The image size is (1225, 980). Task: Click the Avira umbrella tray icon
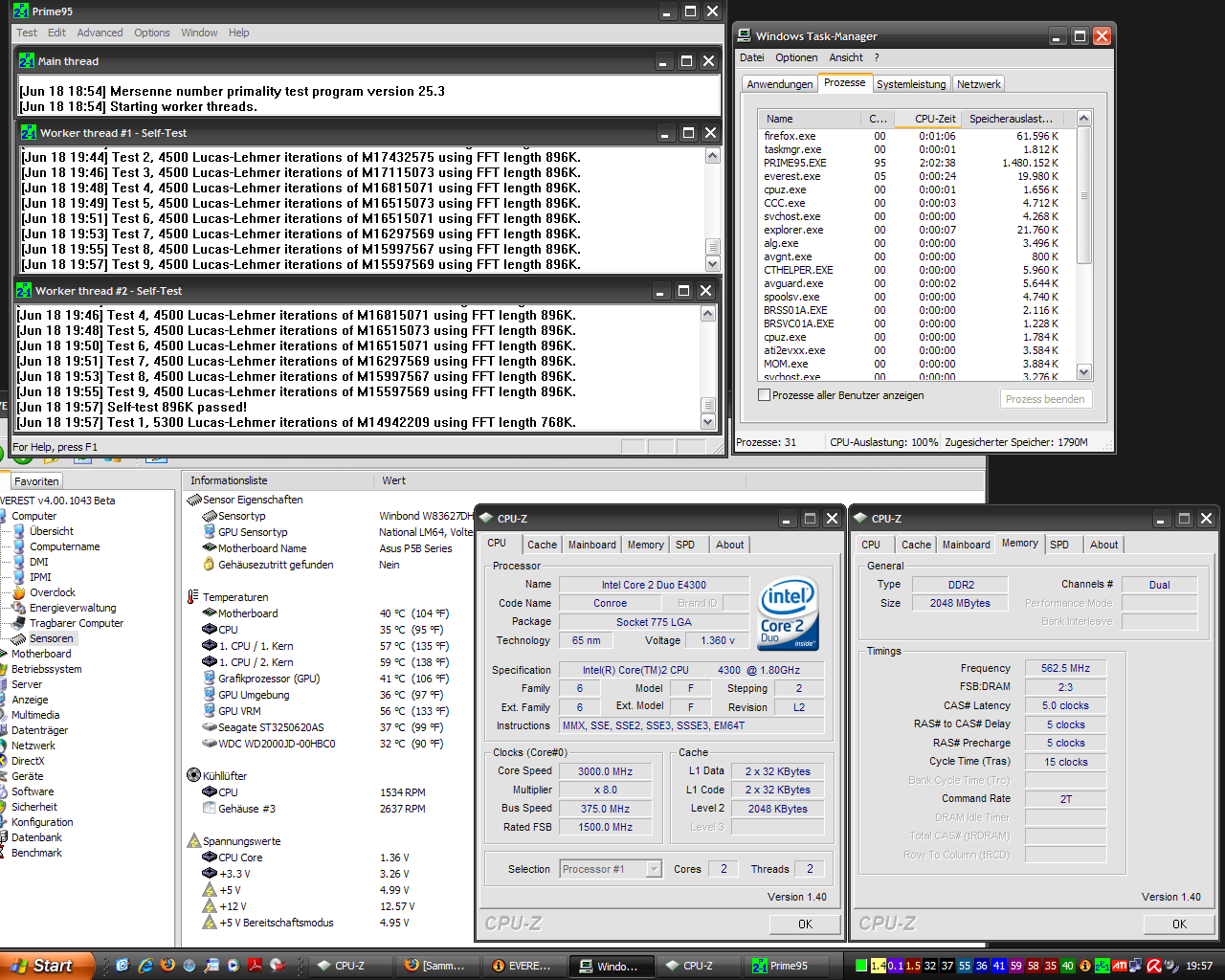(x=1154, y=966)
